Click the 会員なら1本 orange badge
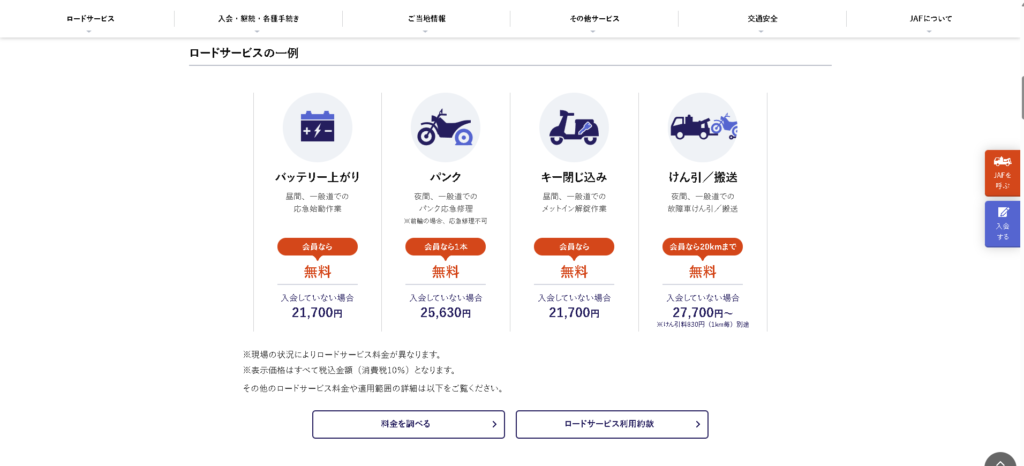The height and width of the screenshot is (466, 1024). tap(445, 247)
